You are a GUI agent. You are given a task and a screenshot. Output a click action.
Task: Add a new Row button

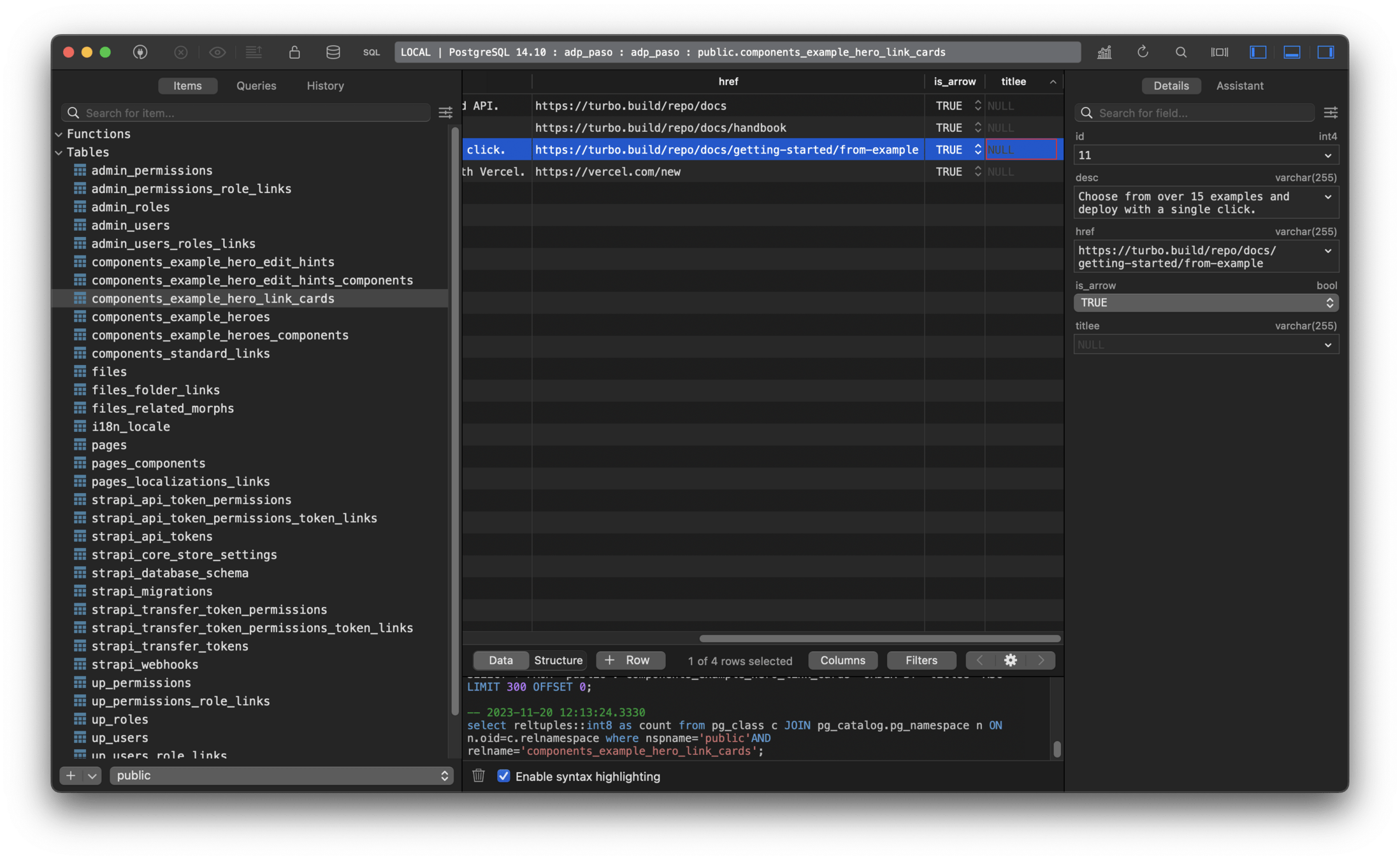[x=630, y=661]
